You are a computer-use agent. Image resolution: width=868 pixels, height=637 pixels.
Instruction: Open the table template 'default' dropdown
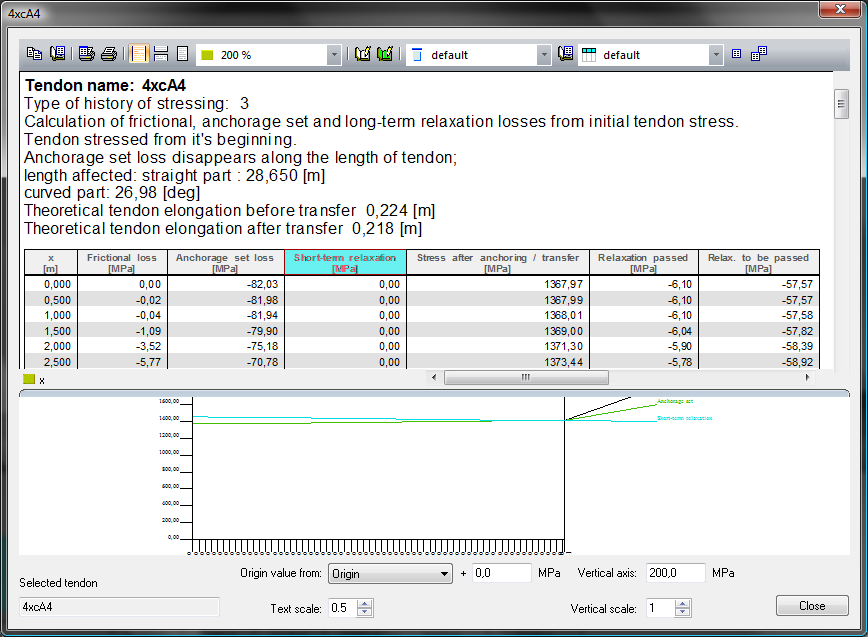(x=716, y=55)
